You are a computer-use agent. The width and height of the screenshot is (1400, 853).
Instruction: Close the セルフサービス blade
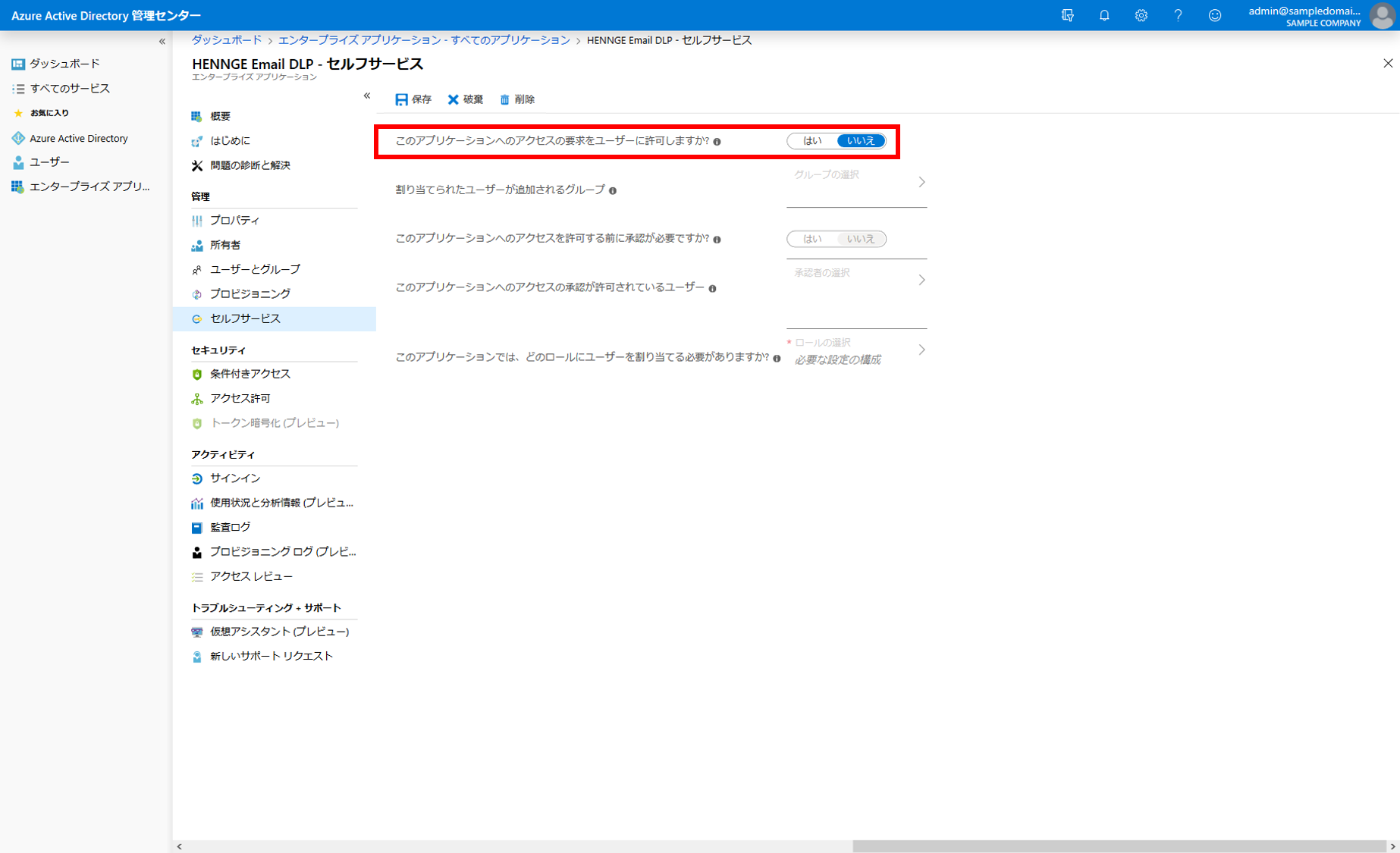[1387, 64]
